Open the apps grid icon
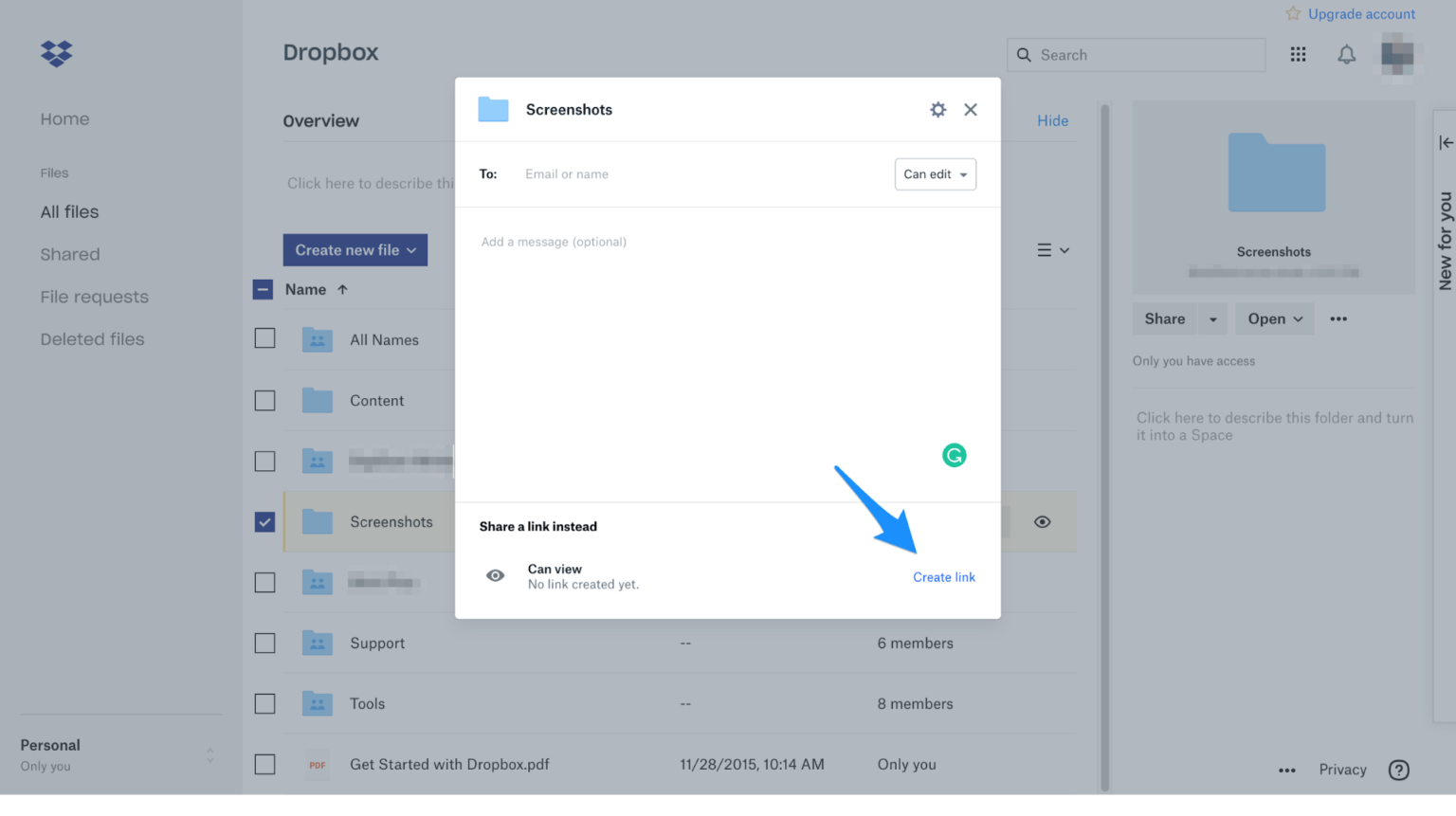Viewport: 1456px width, 816px height. (1298, 55)
